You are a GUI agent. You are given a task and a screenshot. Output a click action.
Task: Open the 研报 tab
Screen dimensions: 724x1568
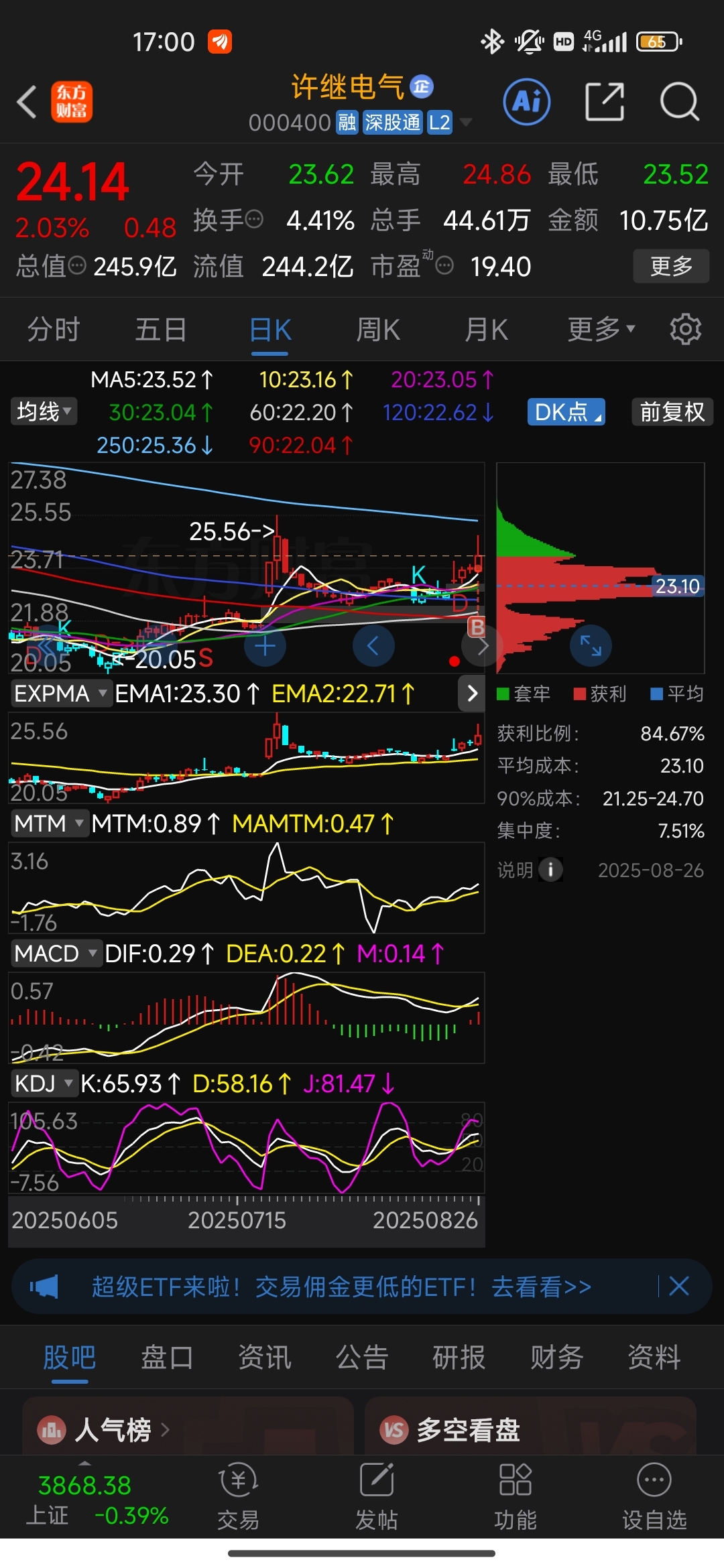point(459,1358)
